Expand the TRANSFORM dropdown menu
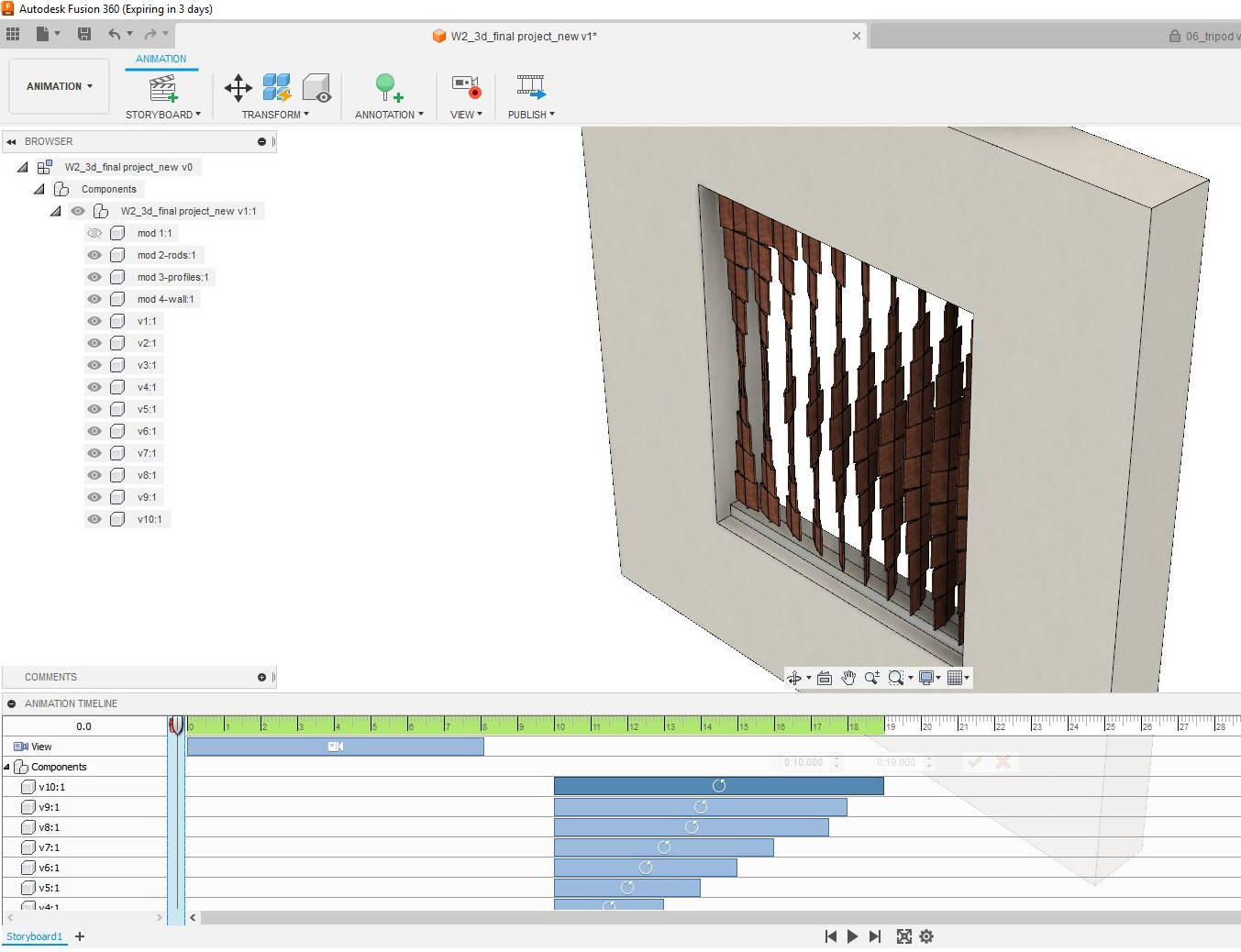This screenshot has width=1241, height=952. (275, 115)
